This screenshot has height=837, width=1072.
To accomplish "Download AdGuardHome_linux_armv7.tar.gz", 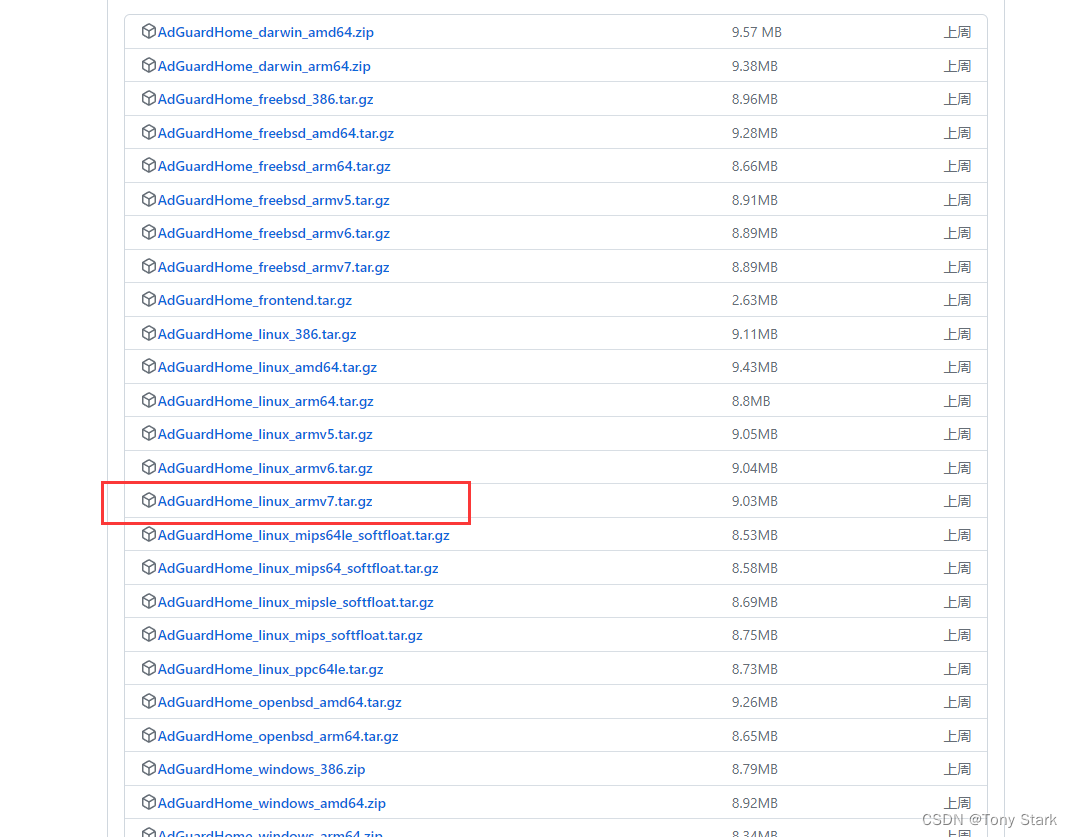I will point(265,501).
